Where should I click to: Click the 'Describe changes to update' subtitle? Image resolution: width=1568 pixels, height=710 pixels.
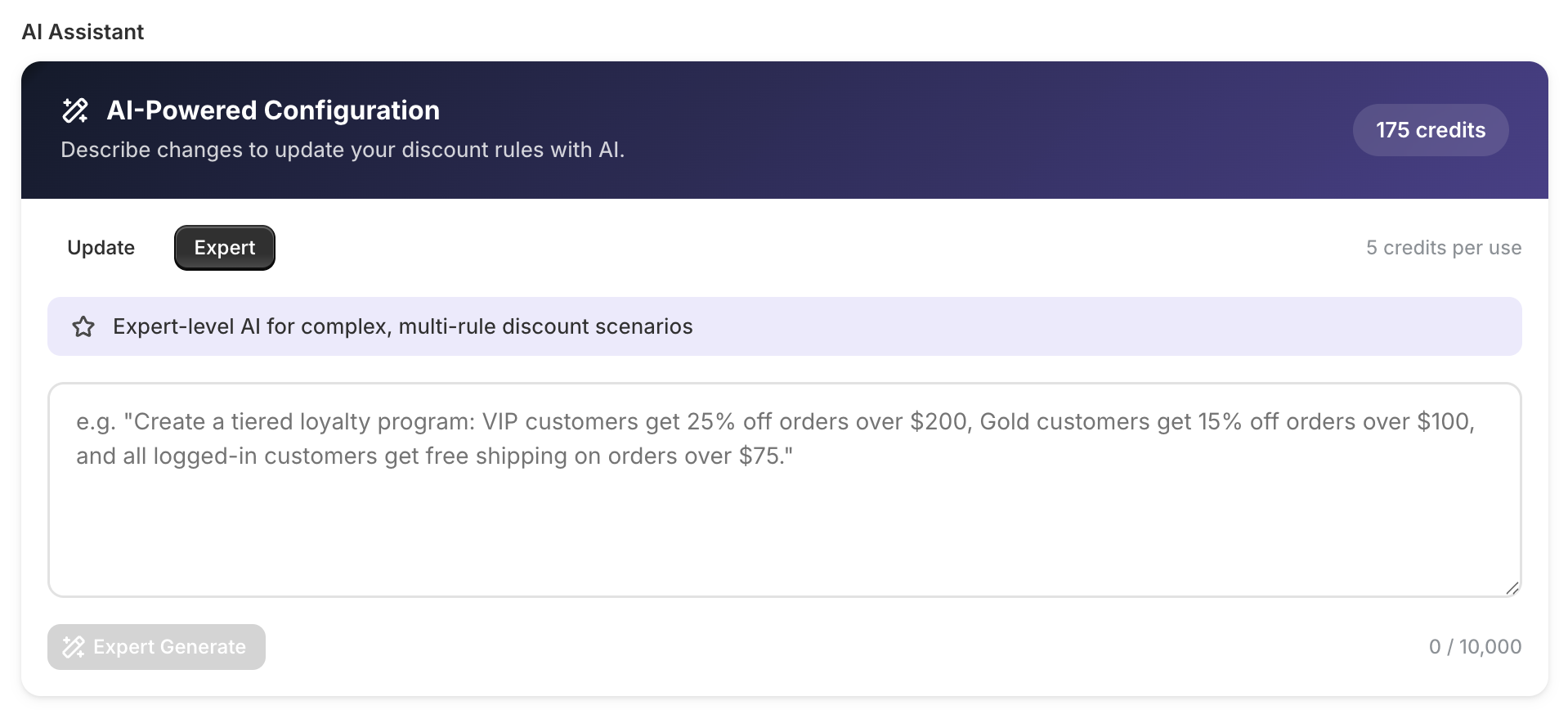(342, 151)
